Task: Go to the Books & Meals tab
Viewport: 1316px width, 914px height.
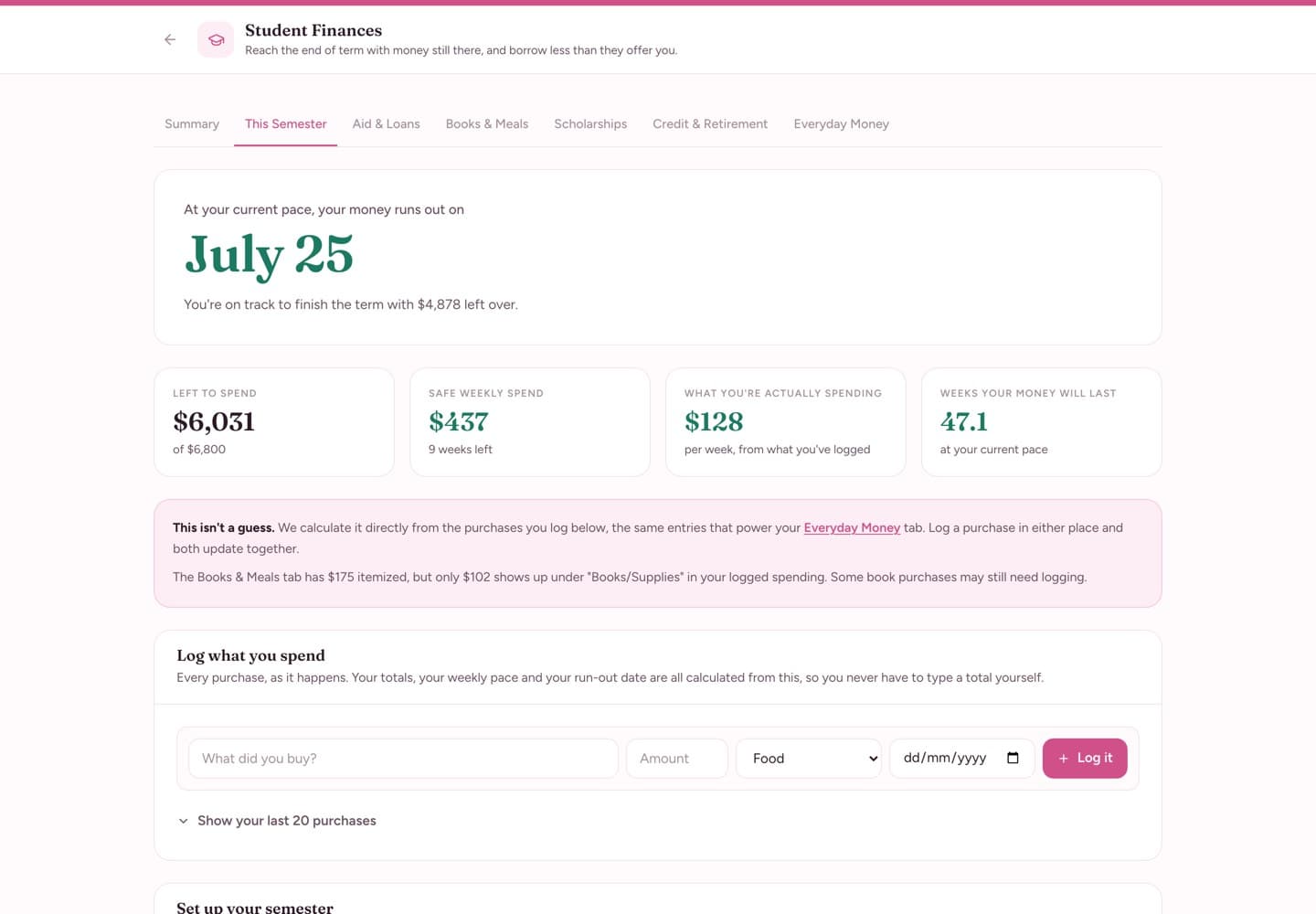Action: pos(487,123)
